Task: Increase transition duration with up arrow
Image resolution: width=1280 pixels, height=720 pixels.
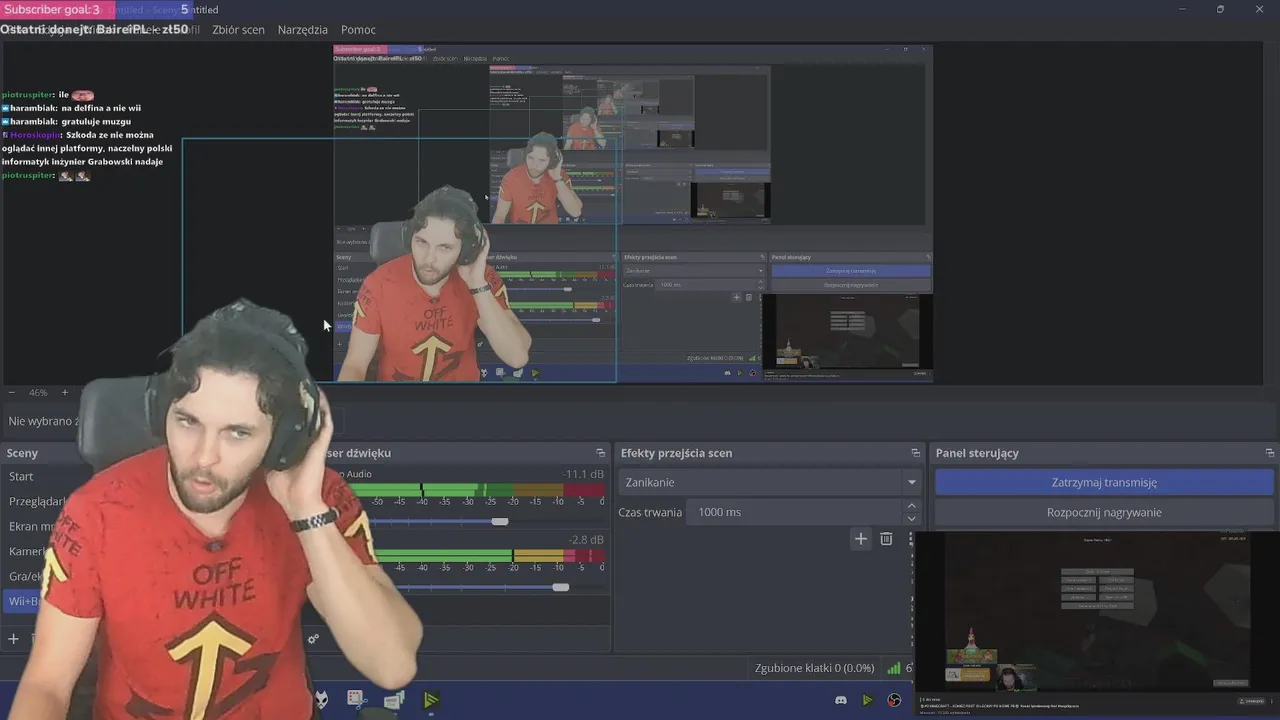Action: pos(911,506)
